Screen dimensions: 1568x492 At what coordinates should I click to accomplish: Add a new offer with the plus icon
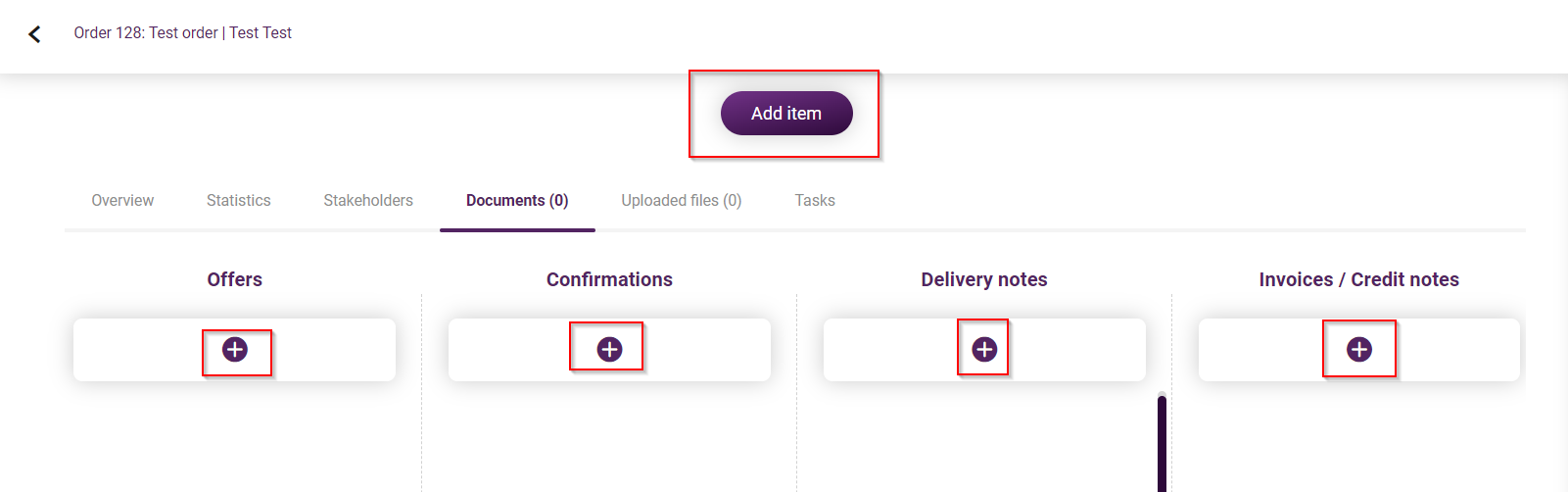pyautogui.click(x=235, y=350)
